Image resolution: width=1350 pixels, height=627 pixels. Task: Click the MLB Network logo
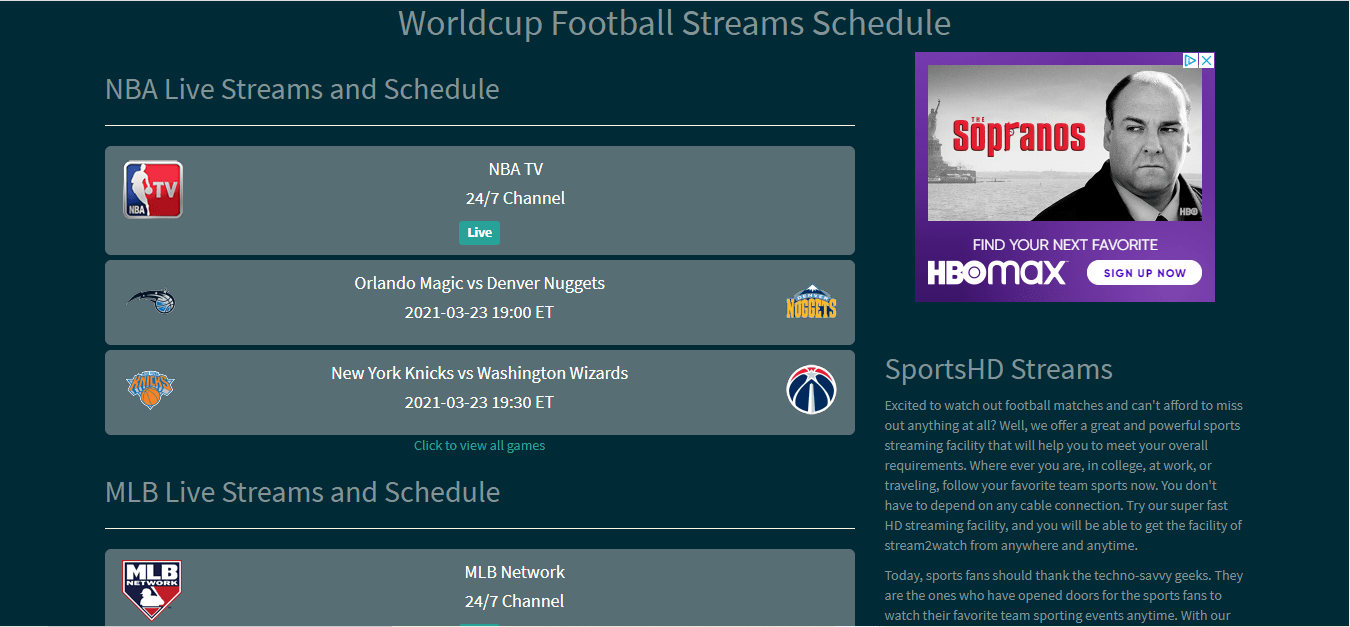click(x=152, y=590)
